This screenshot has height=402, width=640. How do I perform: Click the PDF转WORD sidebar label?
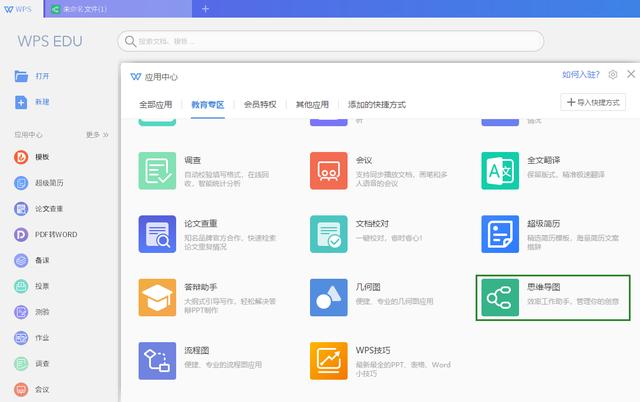point(56,235)
